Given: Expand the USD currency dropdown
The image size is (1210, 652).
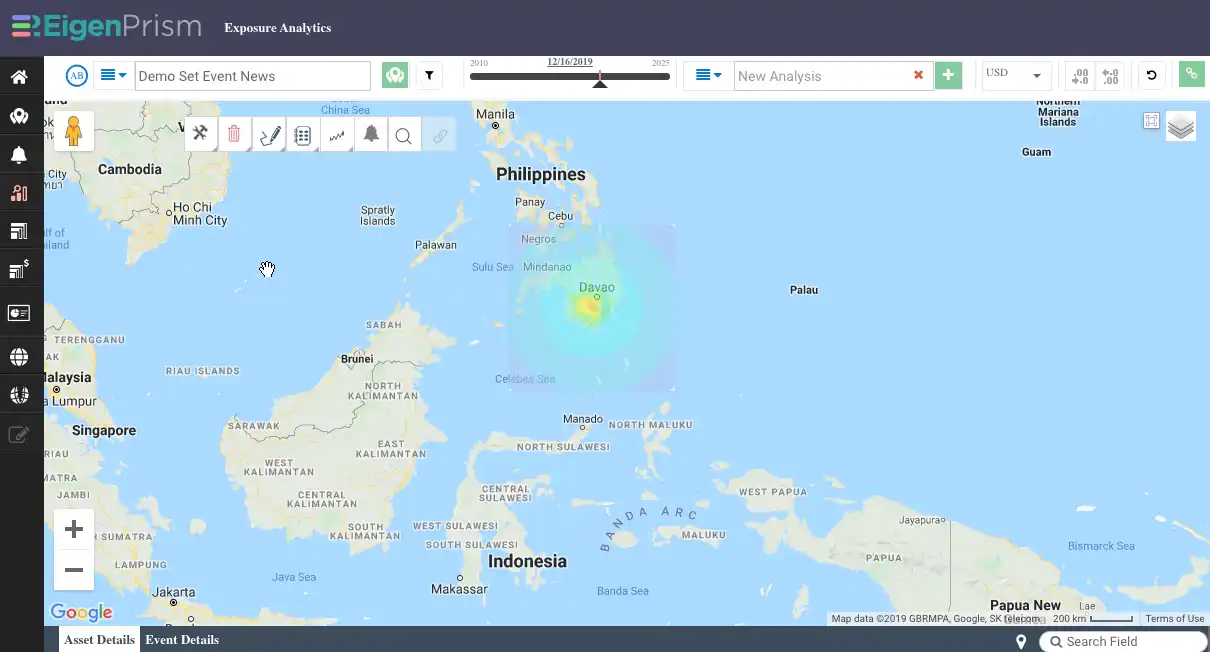Looking at the screenshot, I should click(x=1015, y=75).
